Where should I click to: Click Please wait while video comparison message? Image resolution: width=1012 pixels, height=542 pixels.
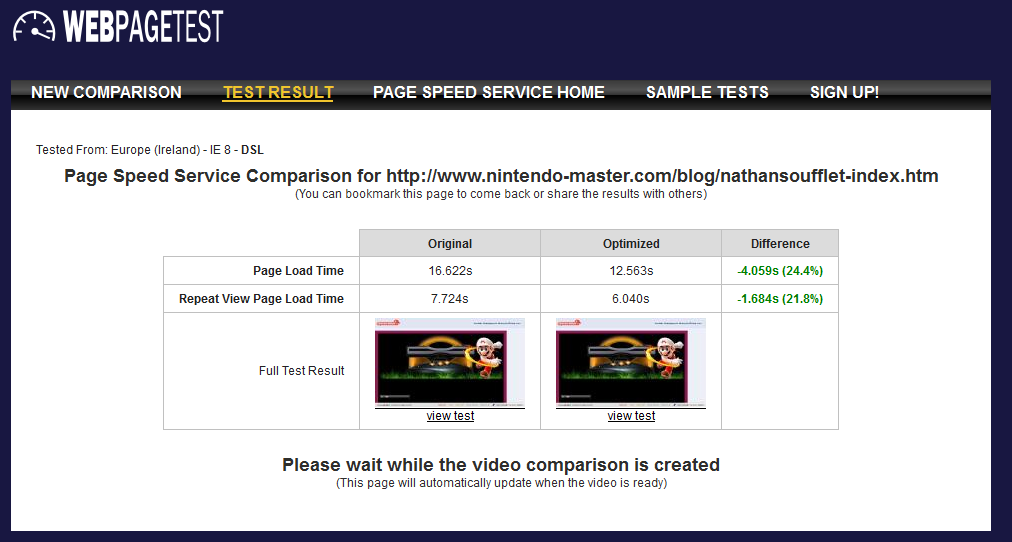[501, 465]
